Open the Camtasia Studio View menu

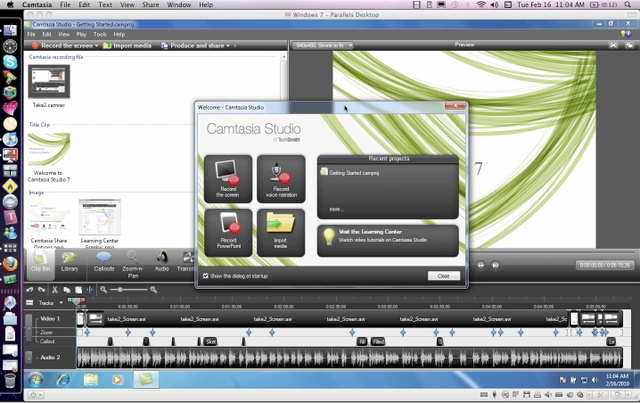click(x=64, y=34)
